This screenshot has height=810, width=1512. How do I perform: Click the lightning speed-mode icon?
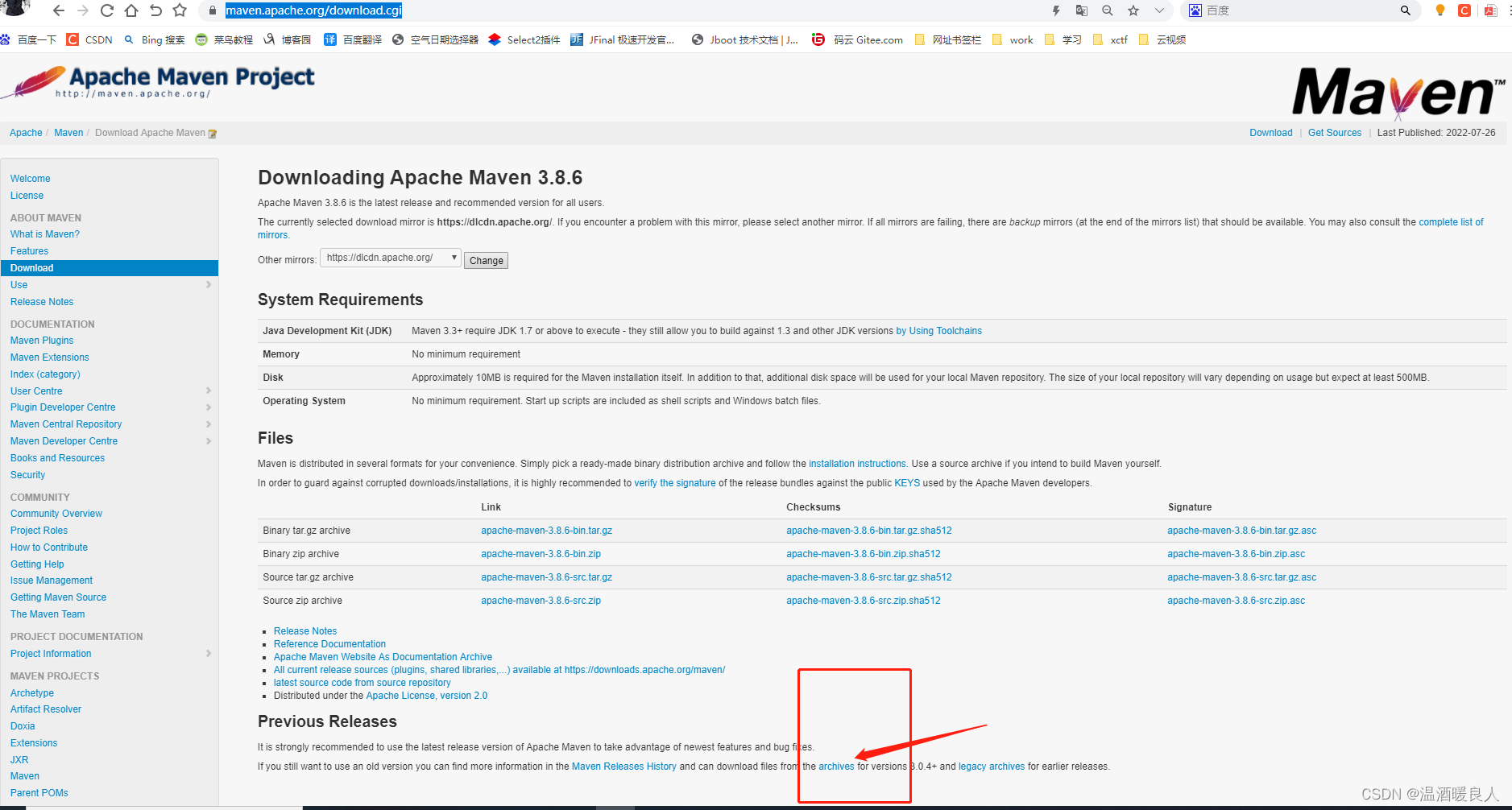[x=1056, y=10]
